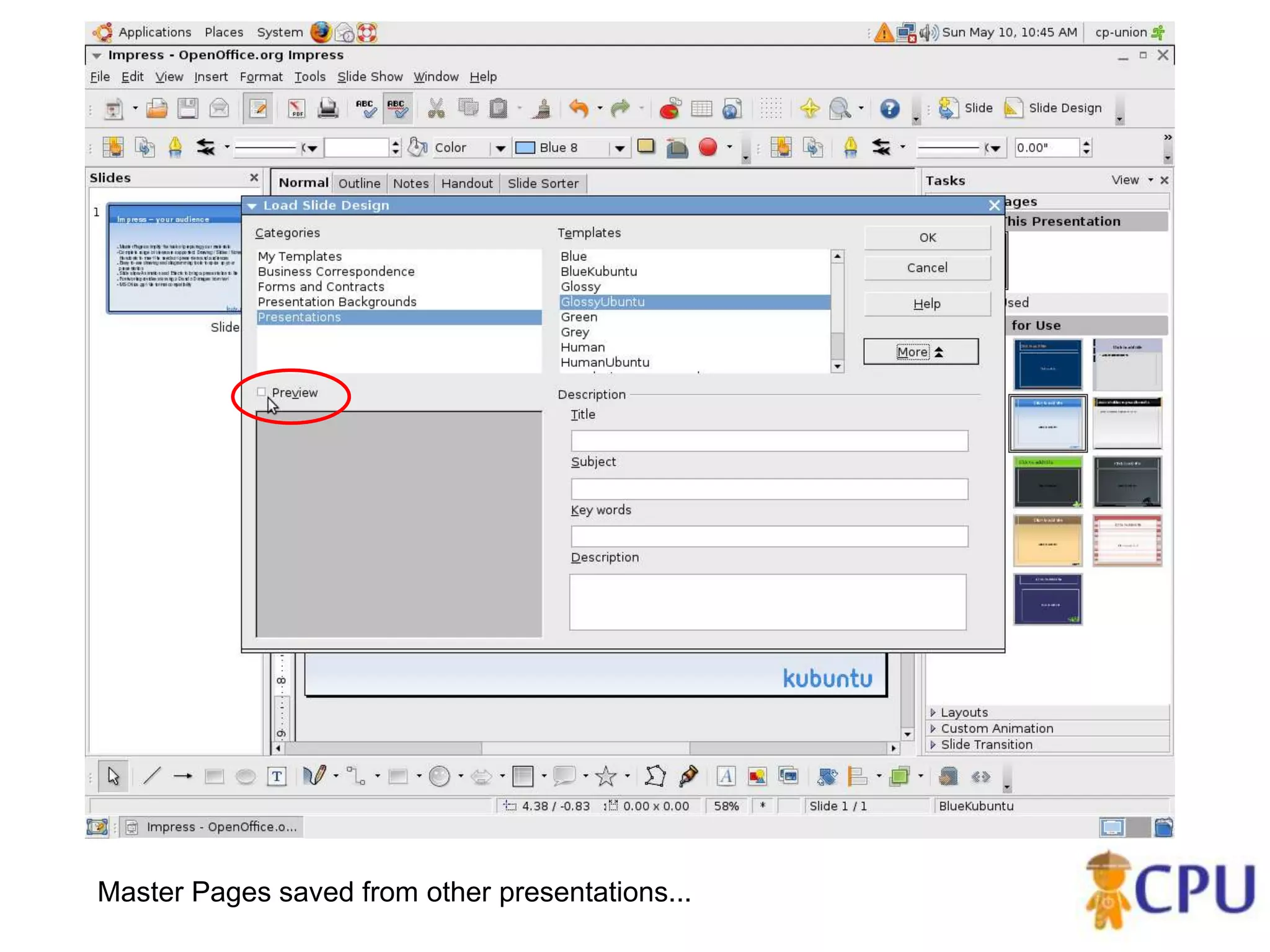Click the horizontal scrollbar under the slide

point(585,748)
